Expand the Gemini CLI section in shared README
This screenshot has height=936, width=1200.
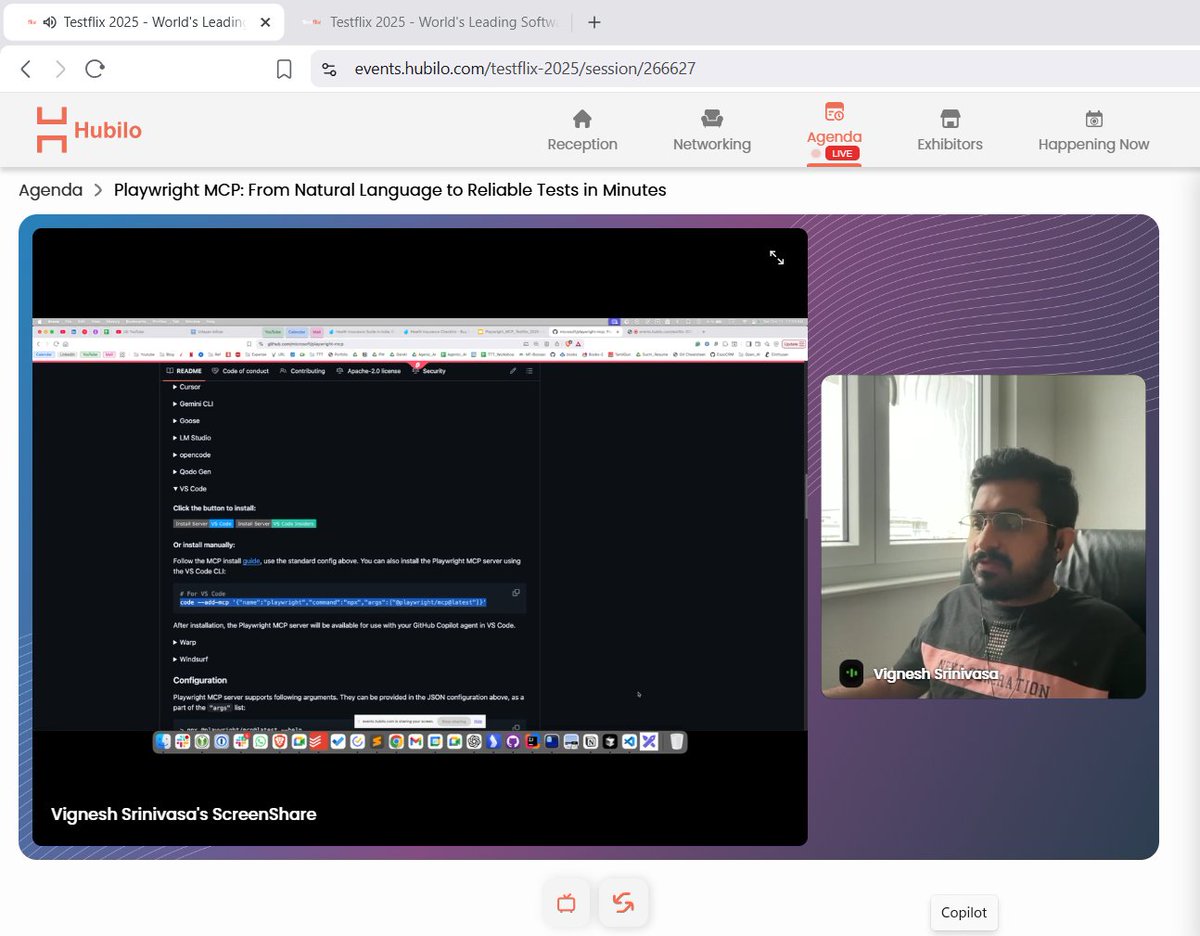[193, 404]
